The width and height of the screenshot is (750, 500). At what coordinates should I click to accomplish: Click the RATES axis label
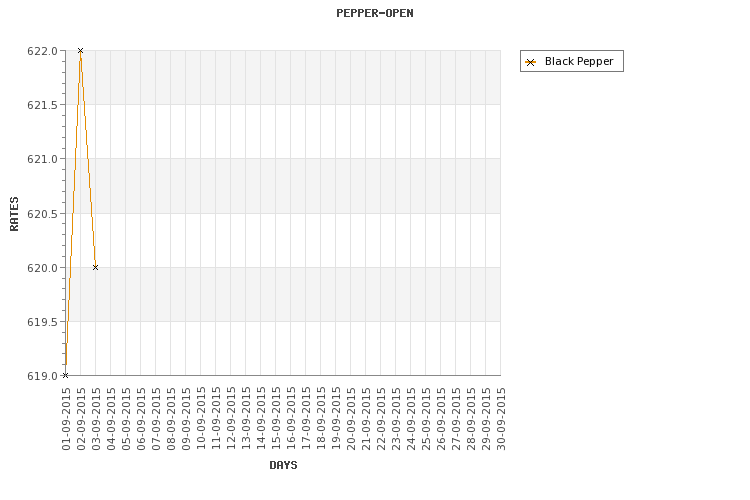pyautogui.click(x=14, y=214)
